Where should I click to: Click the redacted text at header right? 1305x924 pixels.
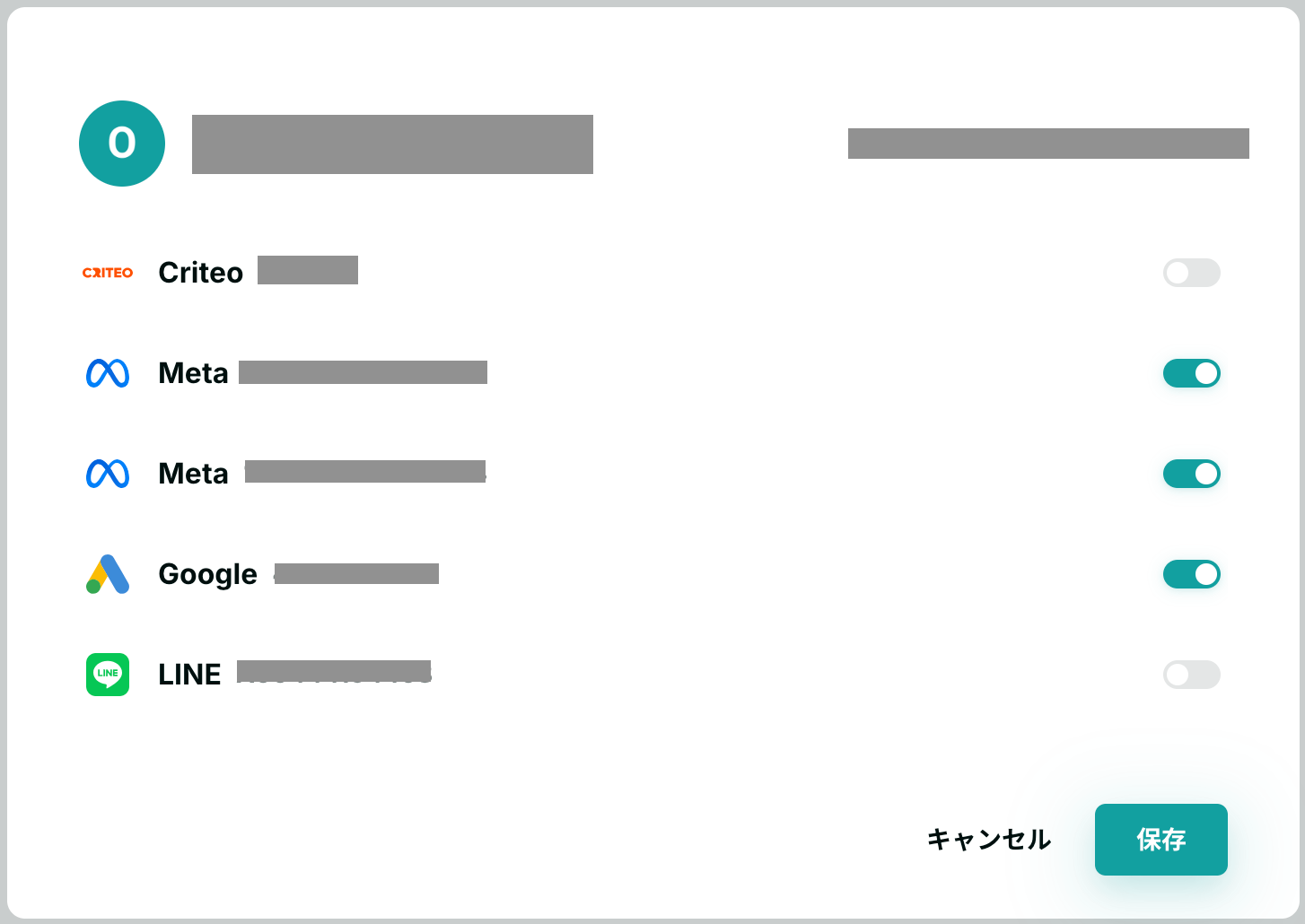pyautogui.click(x=1048, y=144)
